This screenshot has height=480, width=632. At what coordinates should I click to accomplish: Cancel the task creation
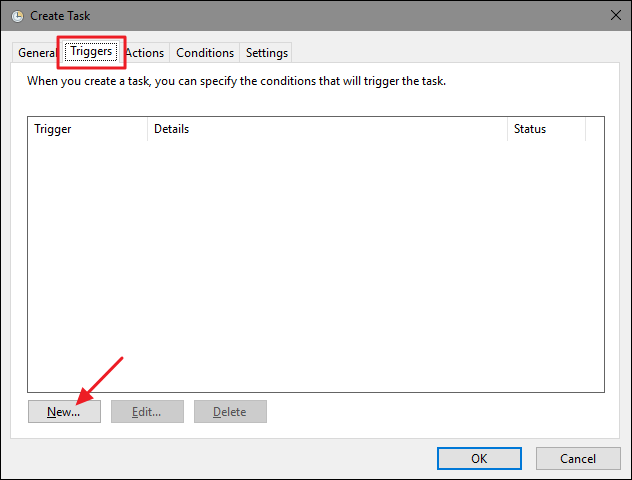[578, 458]
